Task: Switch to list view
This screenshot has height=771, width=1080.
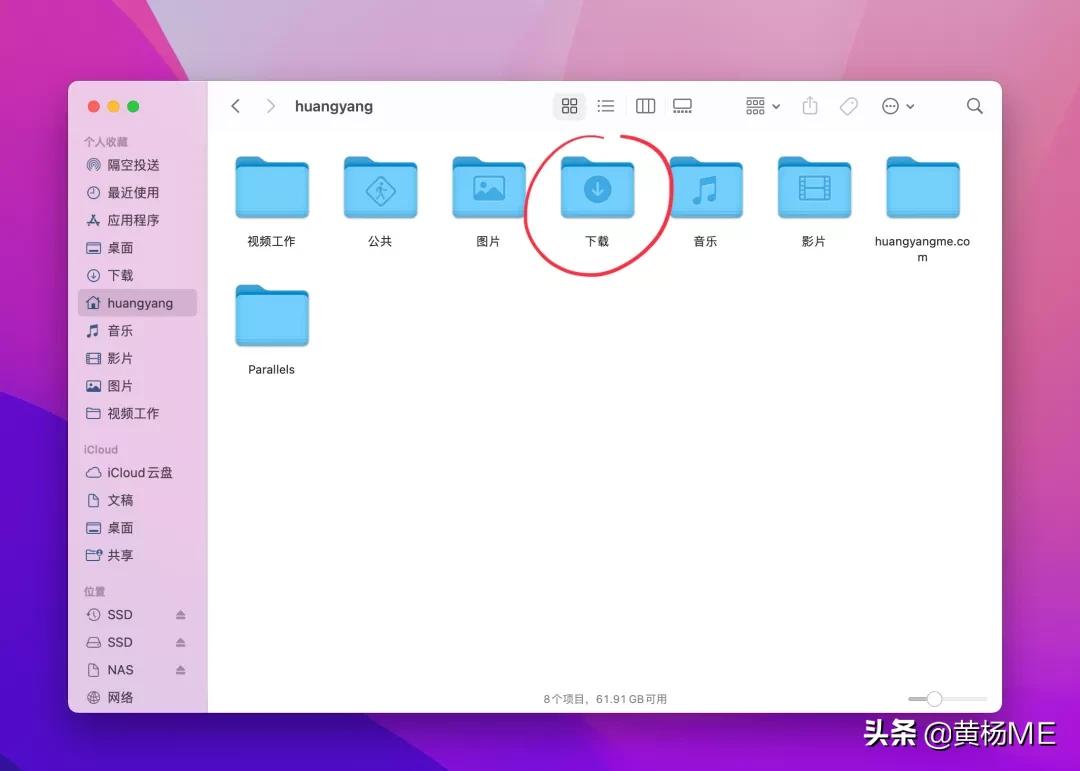Action: pyautogui.click(x=606, y=105)
